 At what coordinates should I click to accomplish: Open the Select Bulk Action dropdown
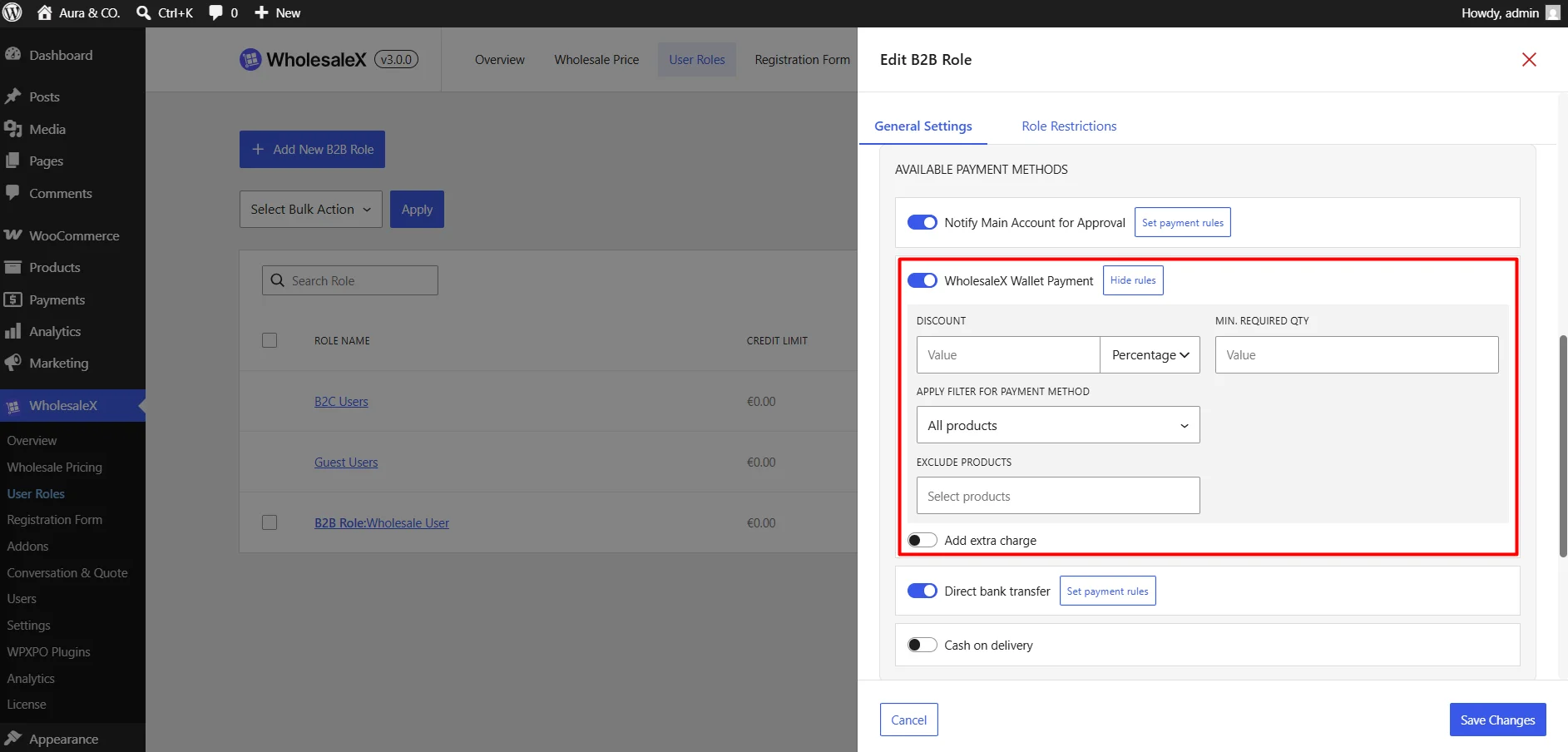[311, 210]
